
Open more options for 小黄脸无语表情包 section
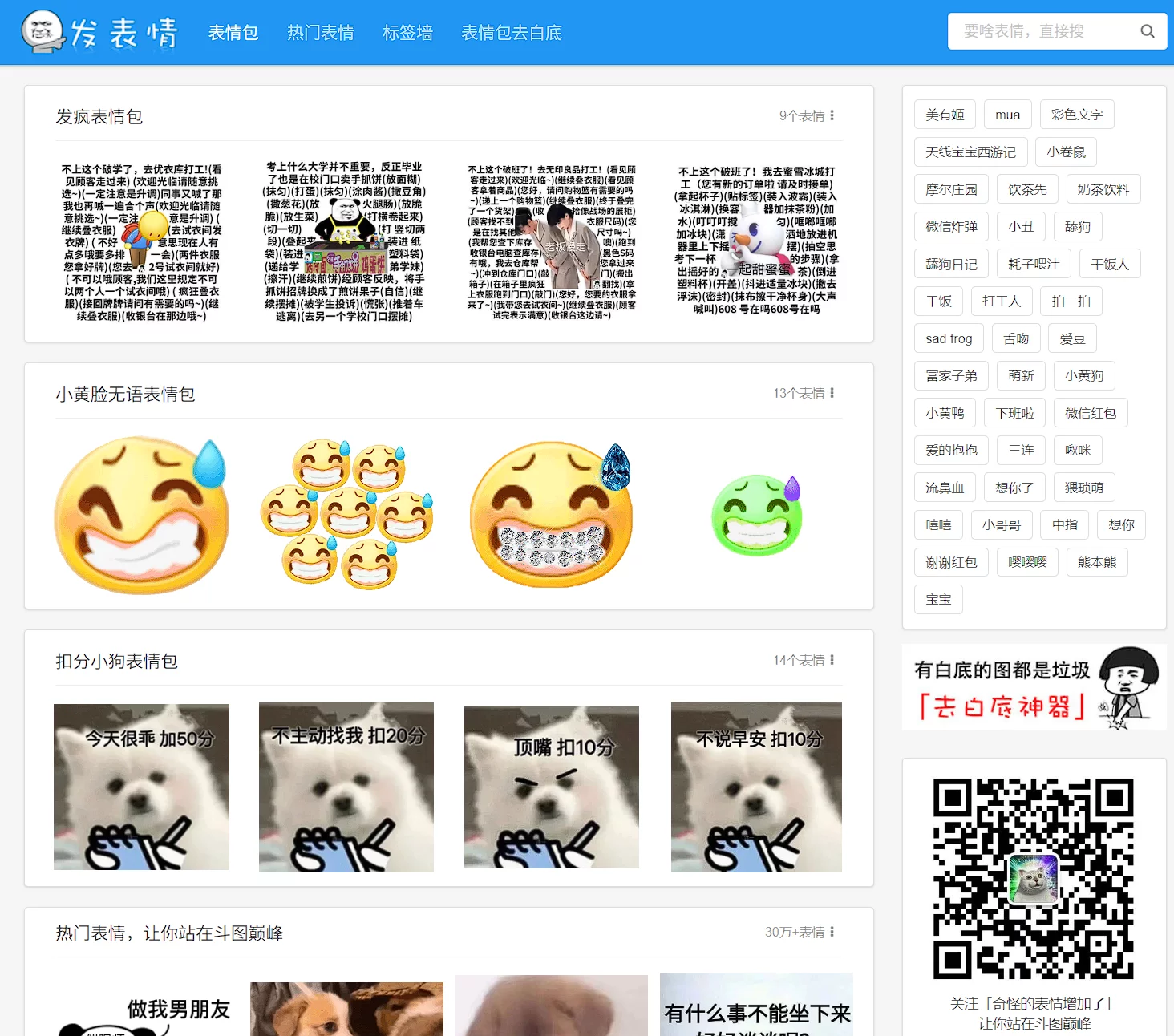(832, 393)
